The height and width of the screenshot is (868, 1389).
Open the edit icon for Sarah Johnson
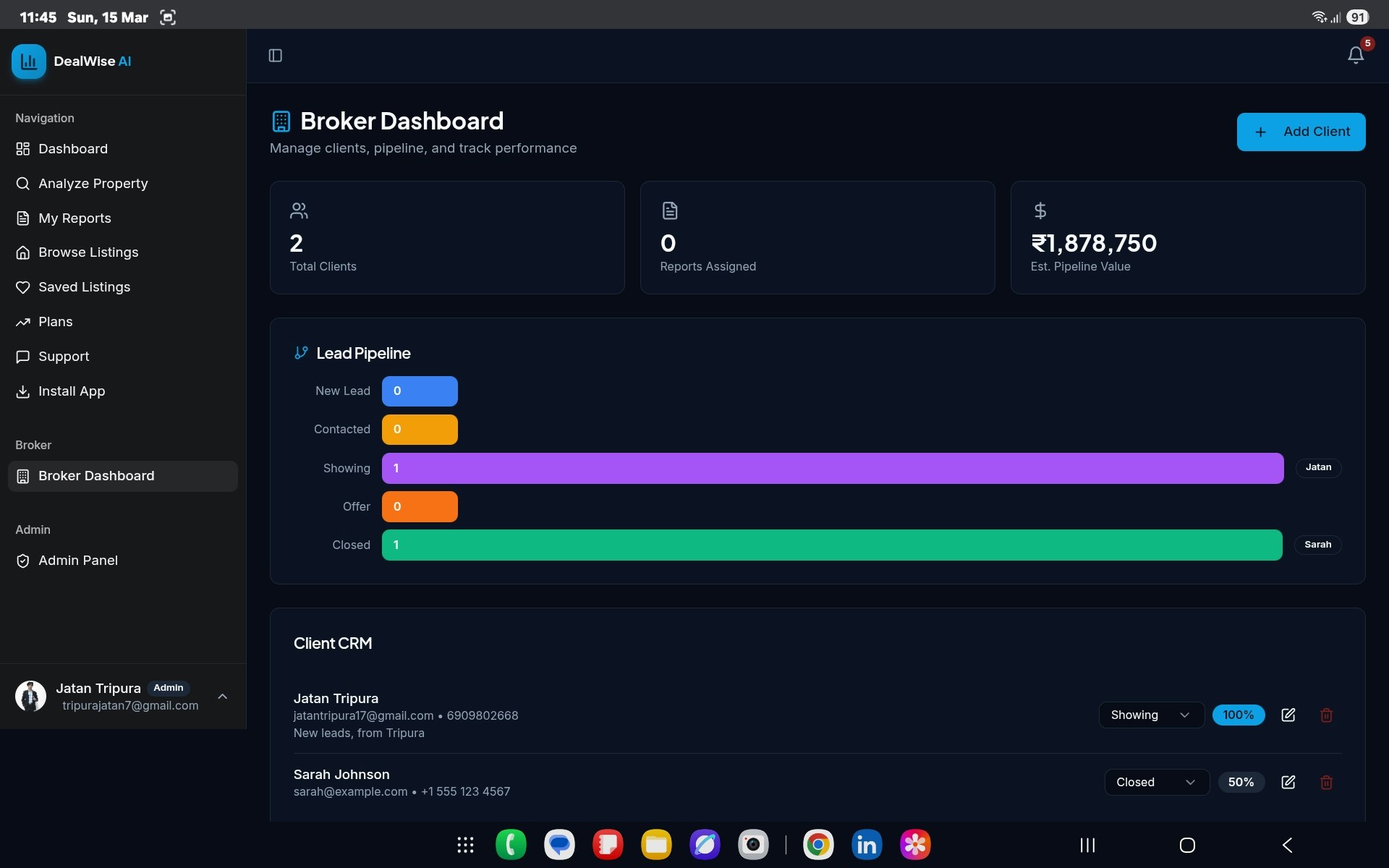tap(1288, 782)
